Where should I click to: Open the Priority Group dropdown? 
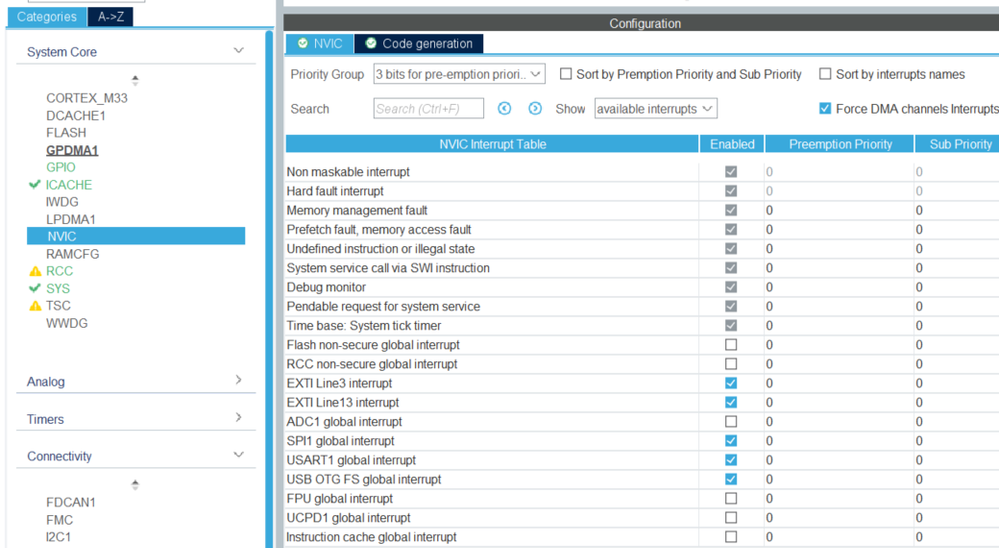coord(459,74)
